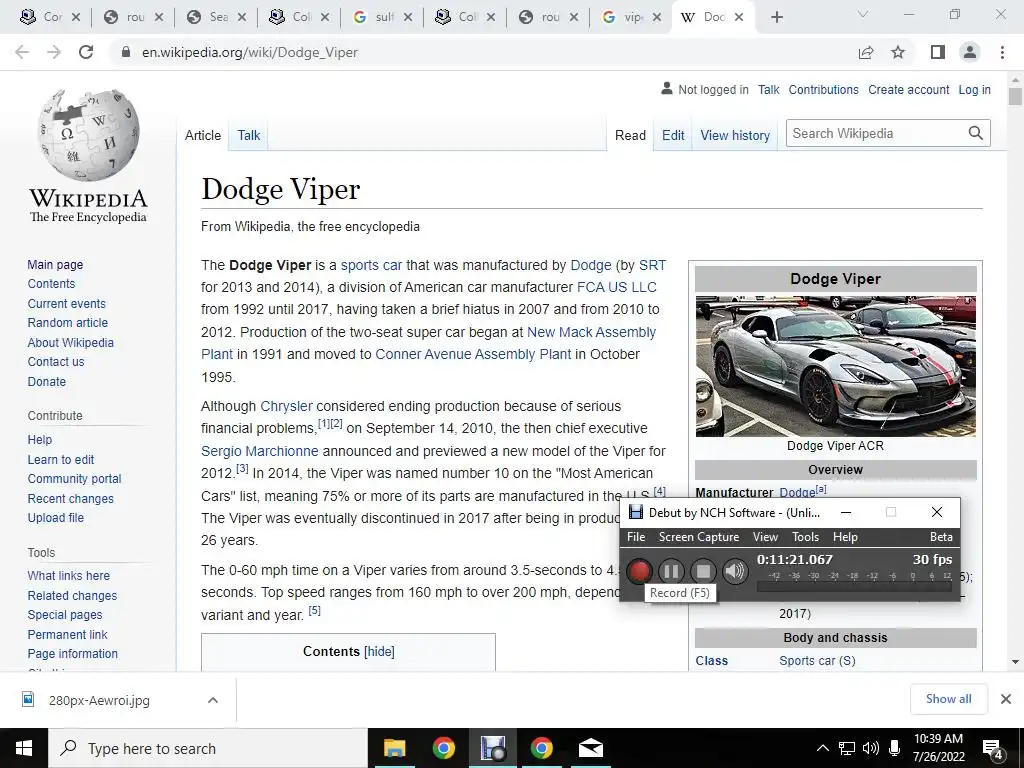Open Debut recorder from taskbar
The width and height of the screenshot is (1024, 768).
(x=493, y=748)
